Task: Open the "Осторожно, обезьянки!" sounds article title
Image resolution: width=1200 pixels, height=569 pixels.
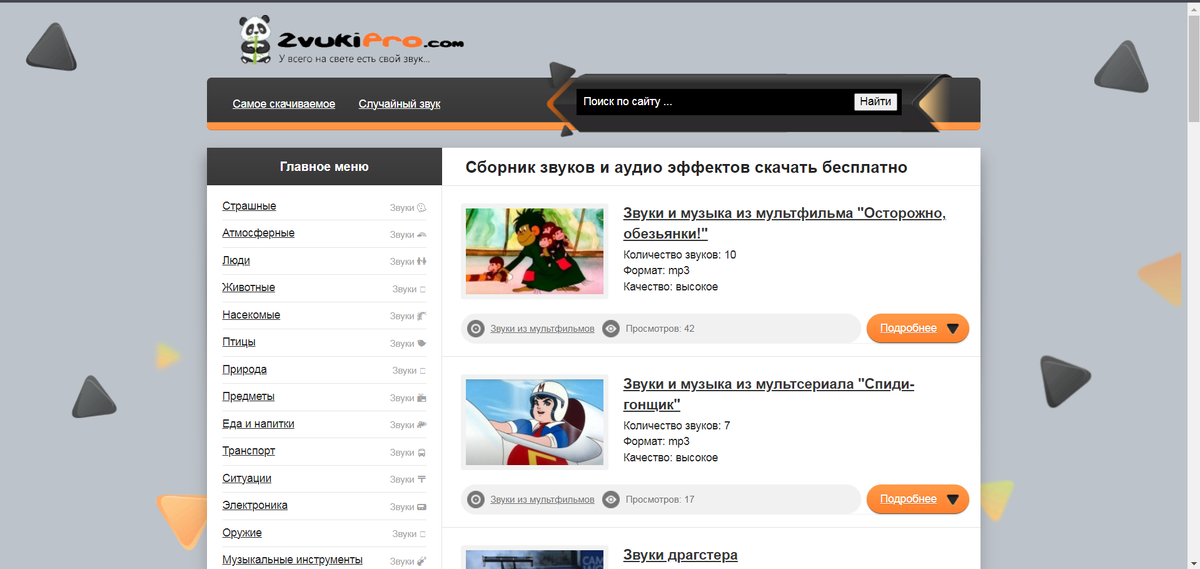Action: tap(784, 223)
